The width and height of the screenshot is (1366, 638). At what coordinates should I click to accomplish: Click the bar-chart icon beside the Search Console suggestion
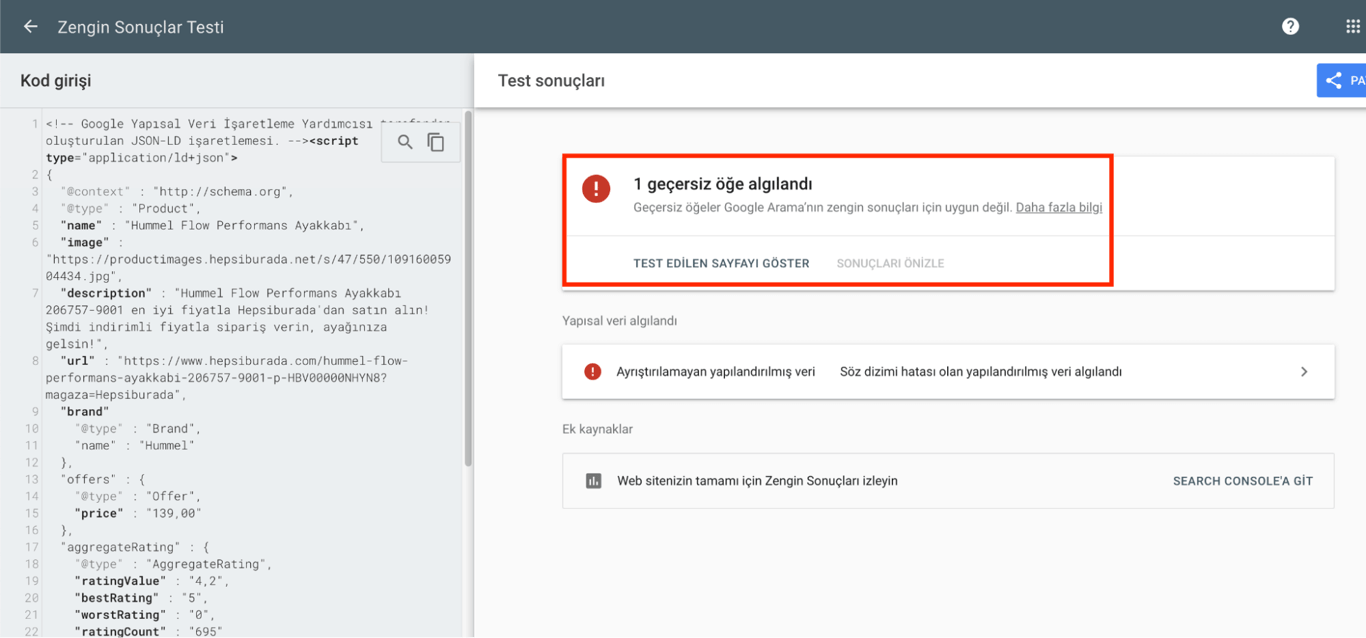593,480
